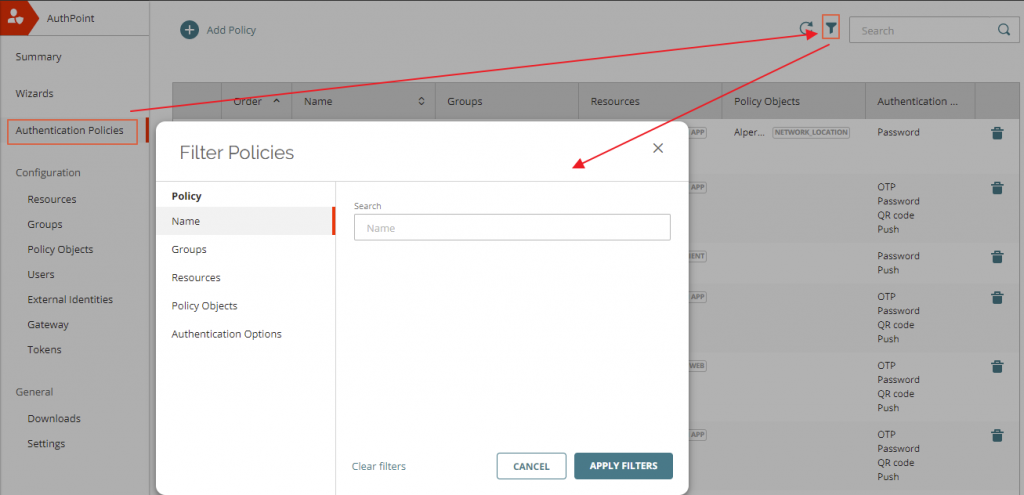Click the Add Policy plus icon

coord(189,30)
